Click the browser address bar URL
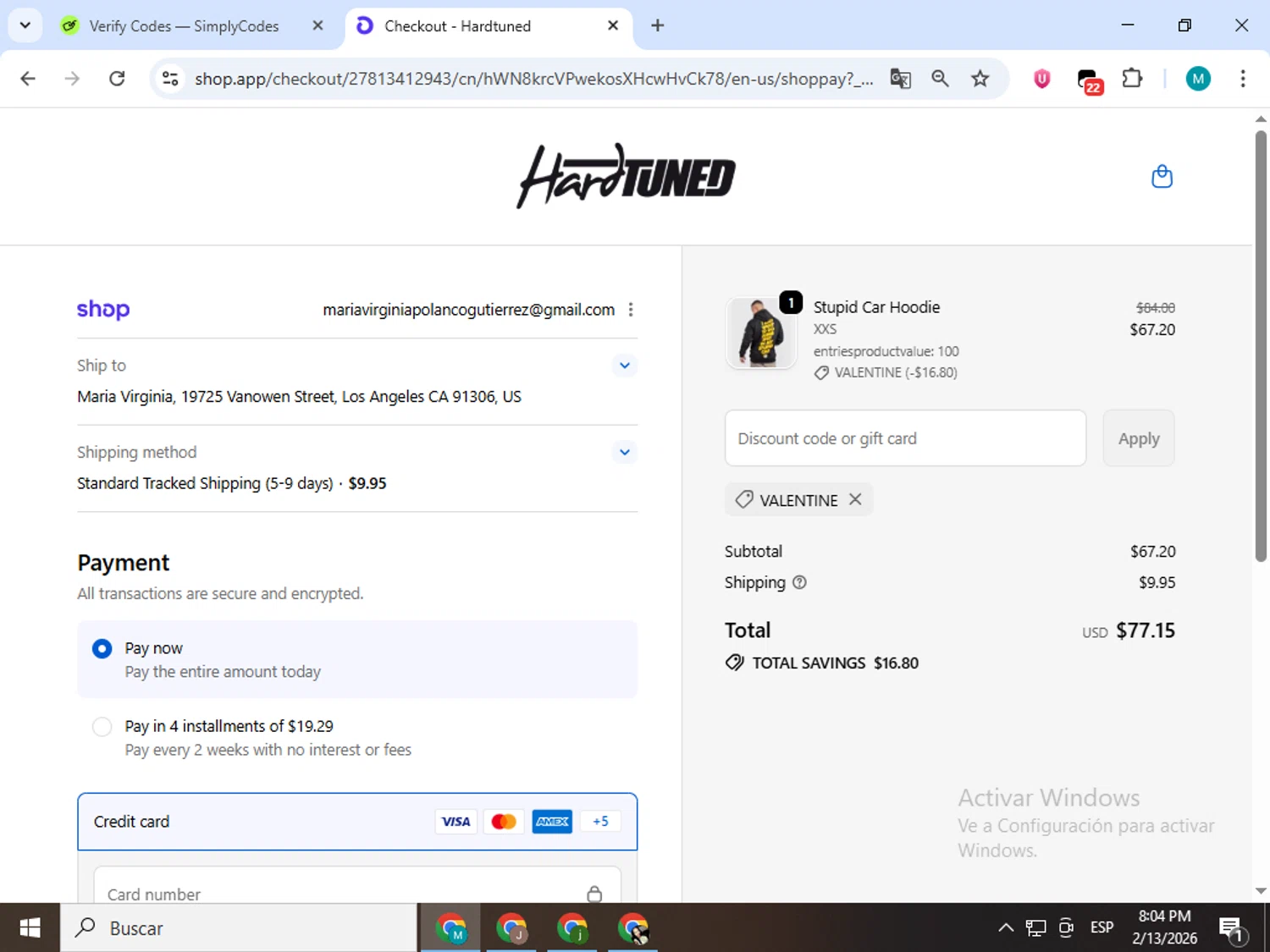Image resolution: width=1270 pixels, height=952 pixels. tap(533, 79)
